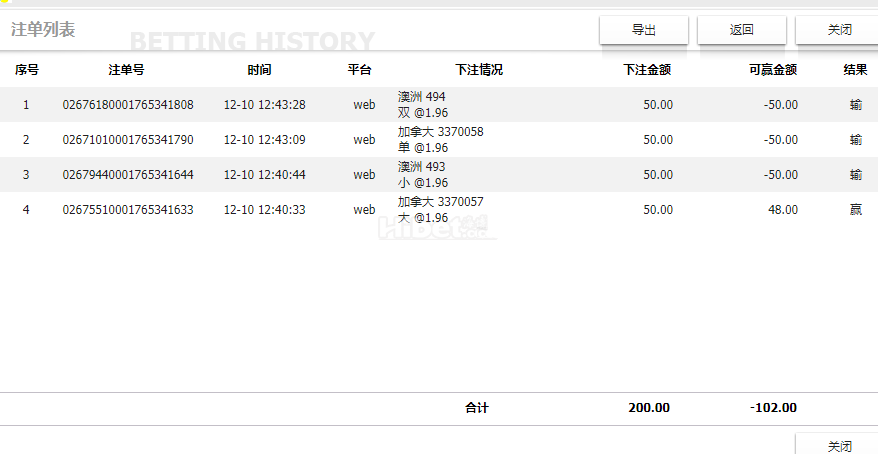Select bet number 02675510001765341633
Image resolution: width=878 pixels, height=454 pixels.
(x=128, y=210)
